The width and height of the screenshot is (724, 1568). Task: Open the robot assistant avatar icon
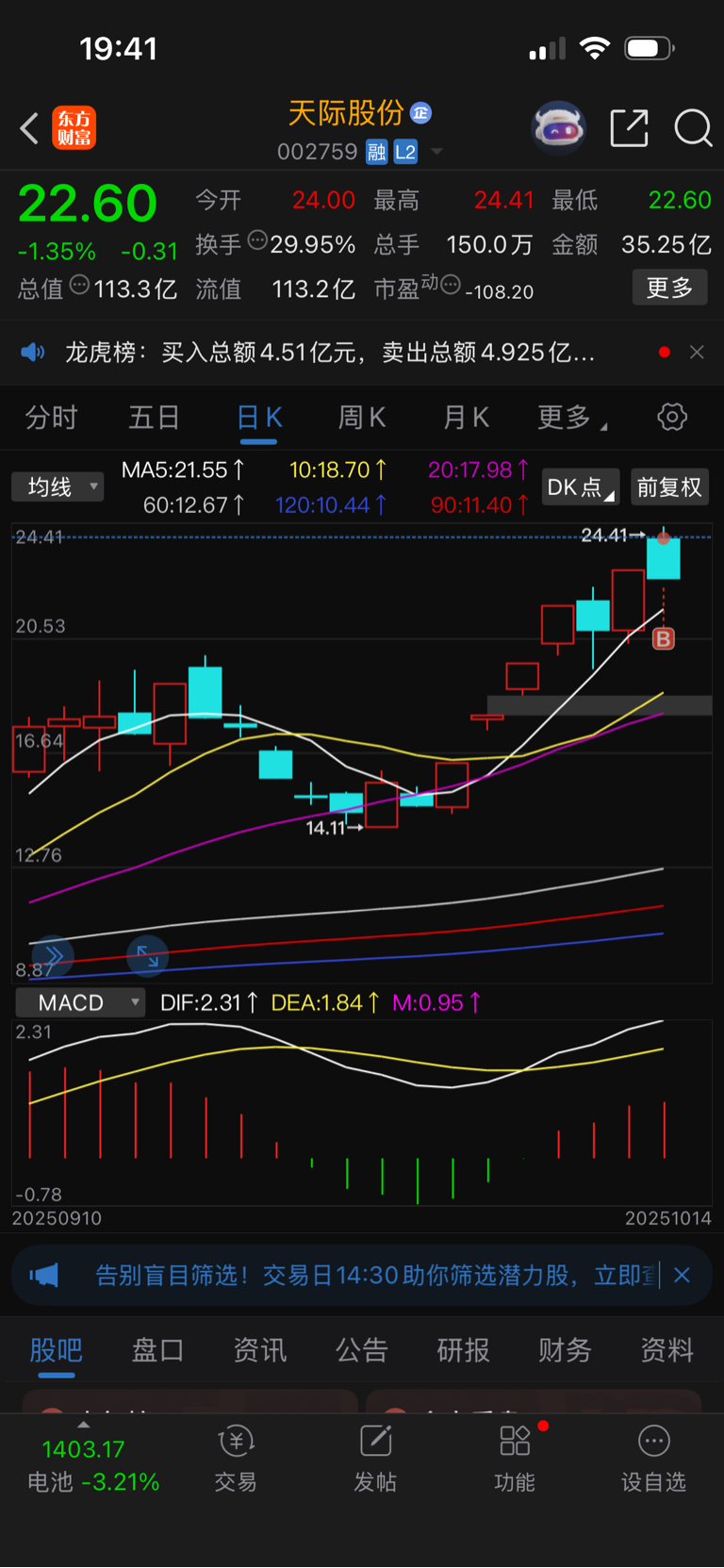(x=559, y=127)
